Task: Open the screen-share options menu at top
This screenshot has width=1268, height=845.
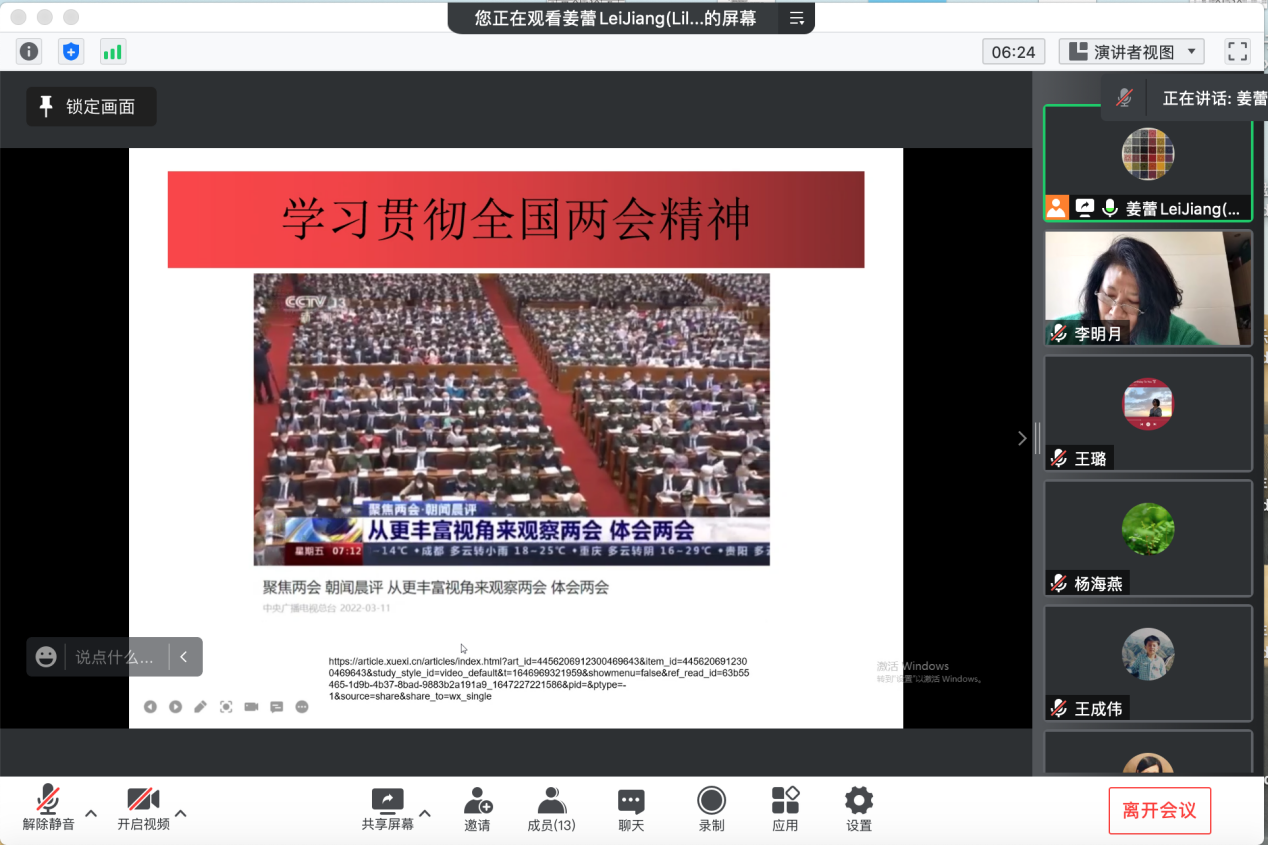Action: pos(797,18)
